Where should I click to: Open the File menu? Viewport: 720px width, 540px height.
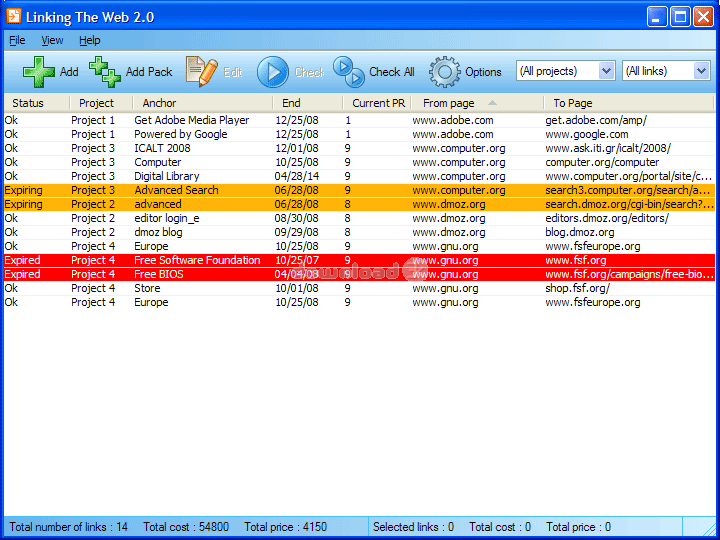coord(17,40)
